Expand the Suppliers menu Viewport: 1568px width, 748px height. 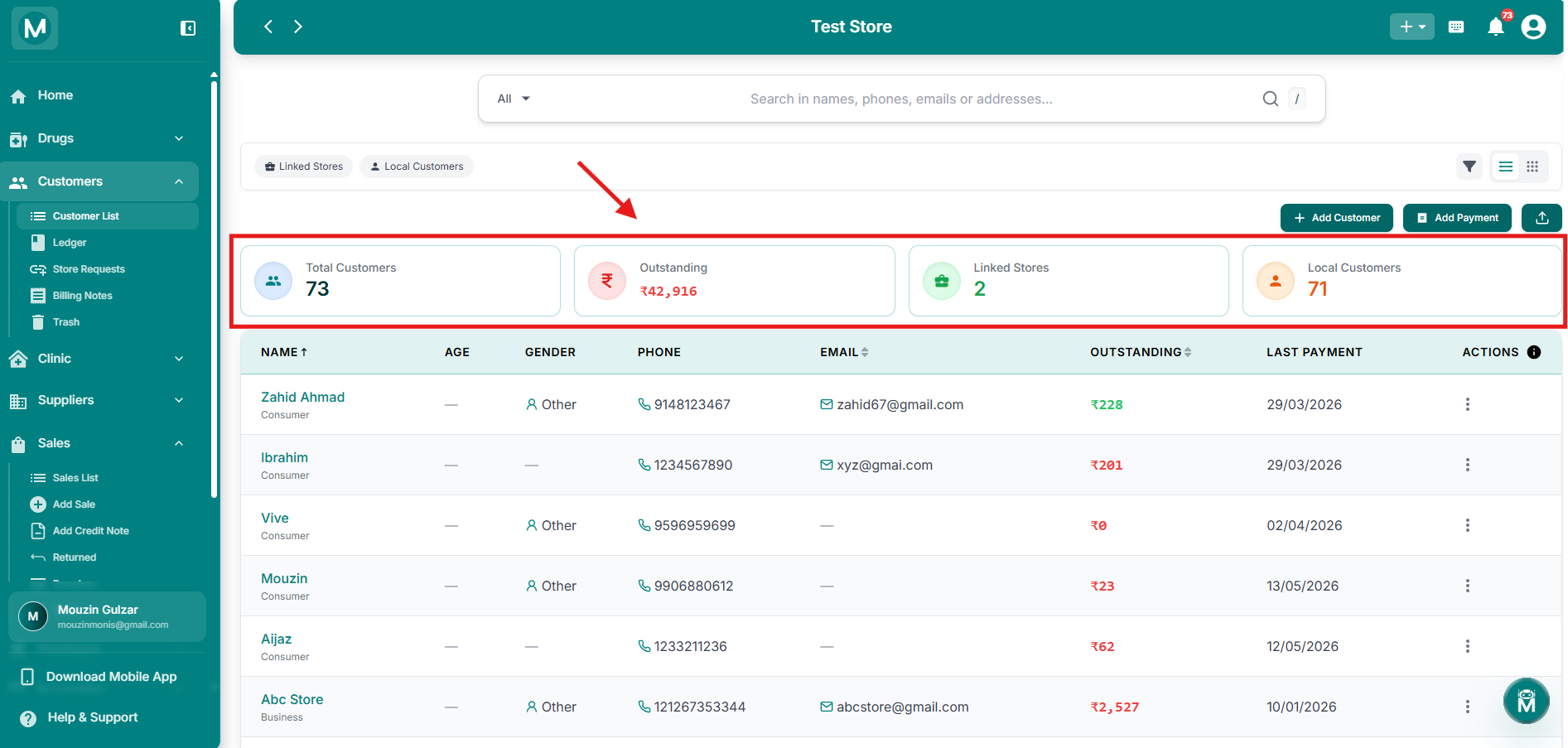pos(99,400)
